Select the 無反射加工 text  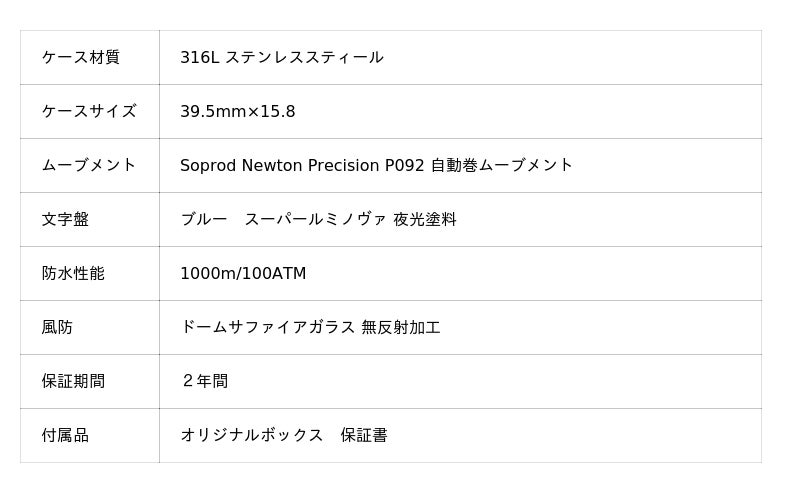click(x=401, y=328)
